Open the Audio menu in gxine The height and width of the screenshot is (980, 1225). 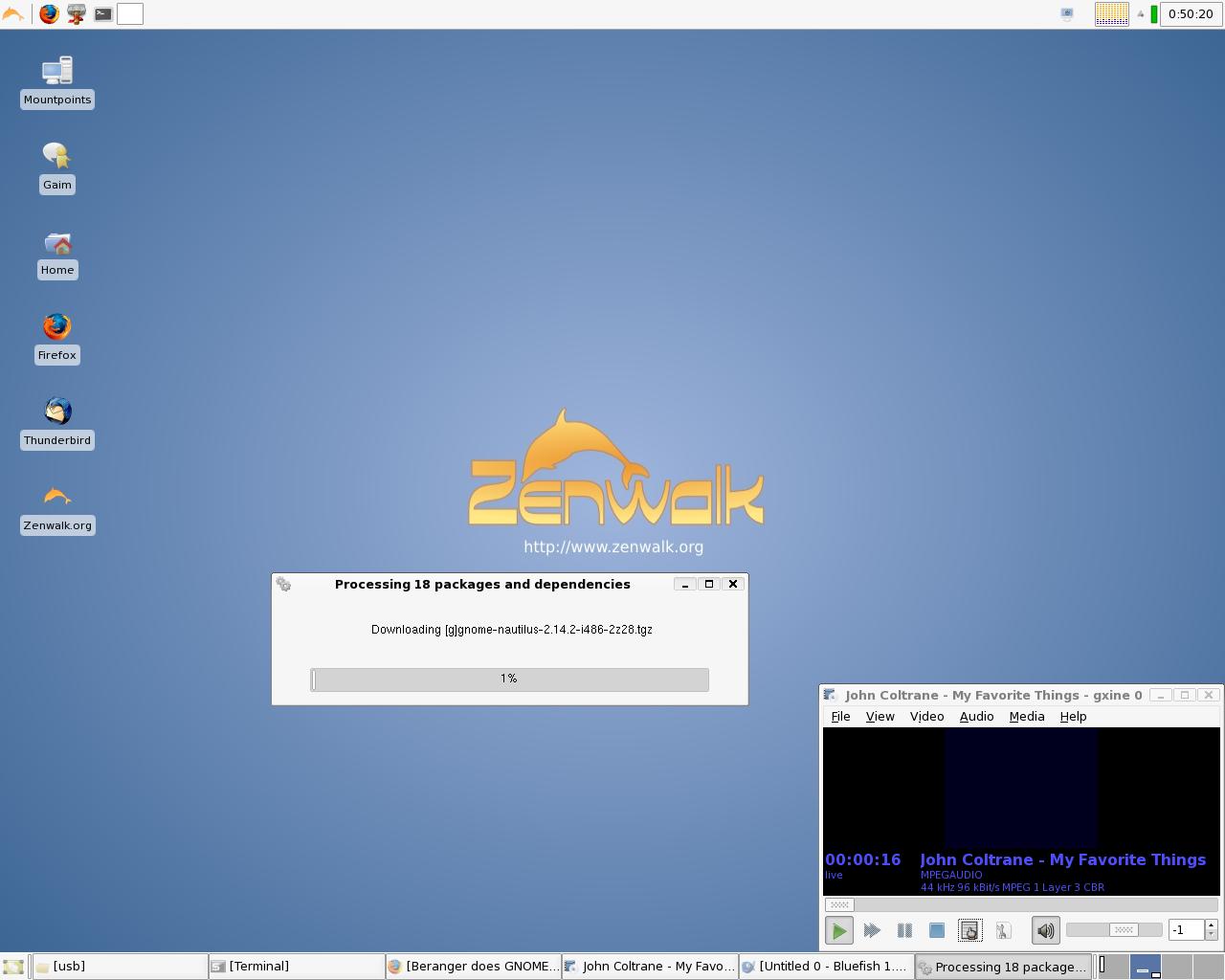click(976, 716)
